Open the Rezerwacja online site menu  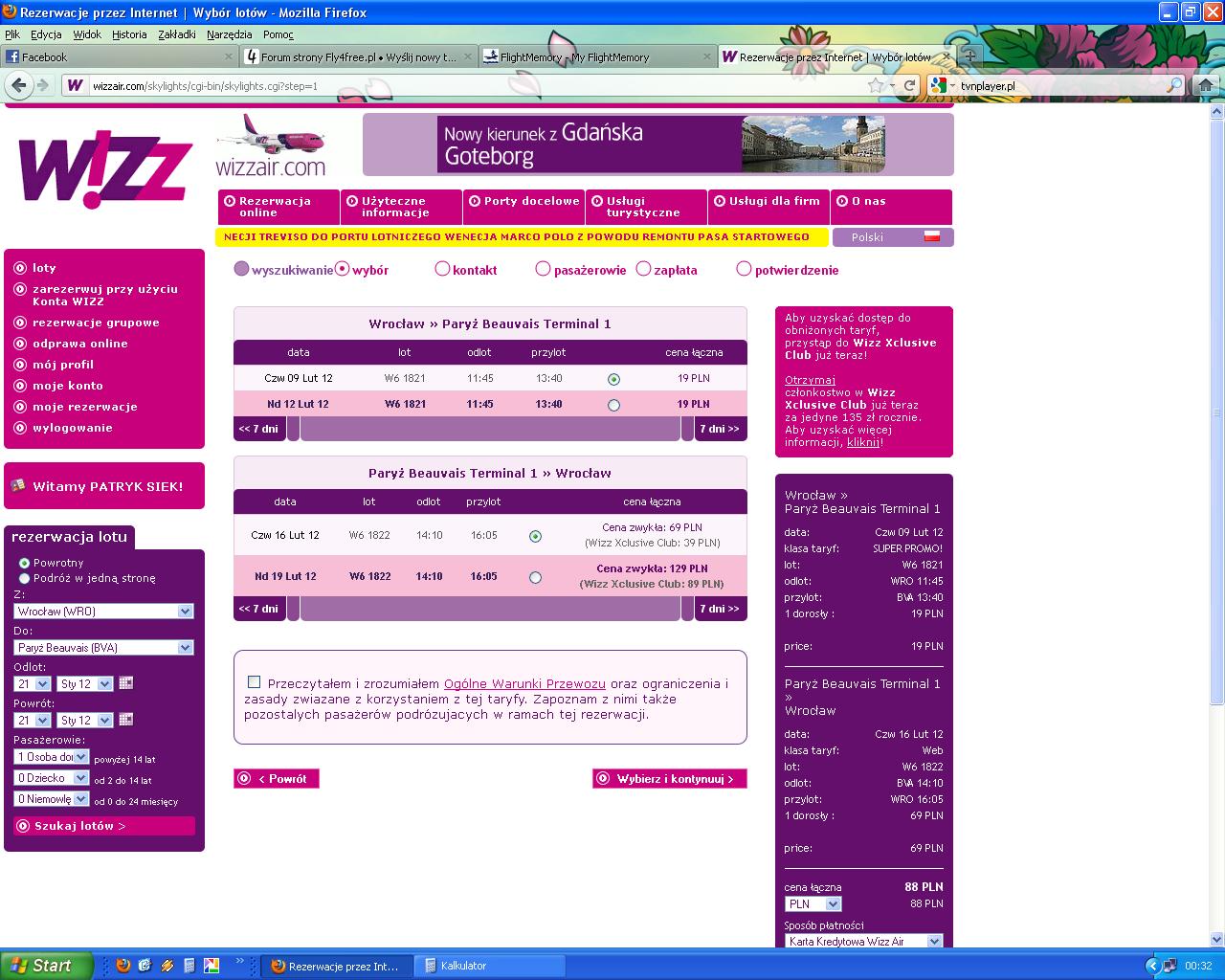click(x=278, y=207)
